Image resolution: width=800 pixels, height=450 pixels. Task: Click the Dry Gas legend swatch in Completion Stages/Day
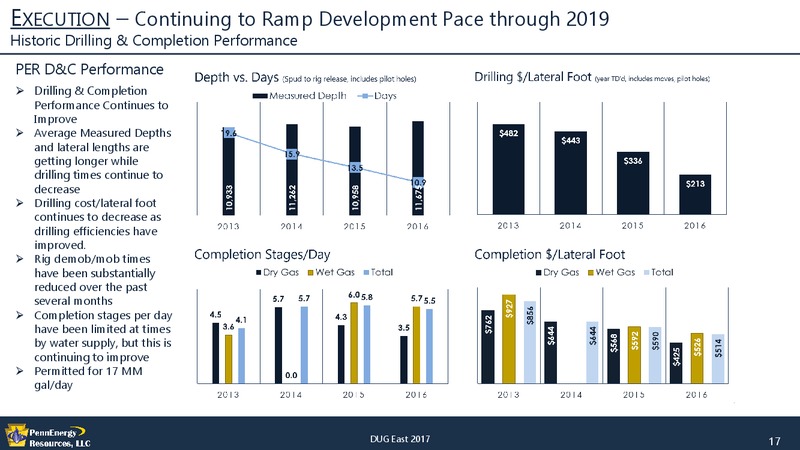coord(259,272)
